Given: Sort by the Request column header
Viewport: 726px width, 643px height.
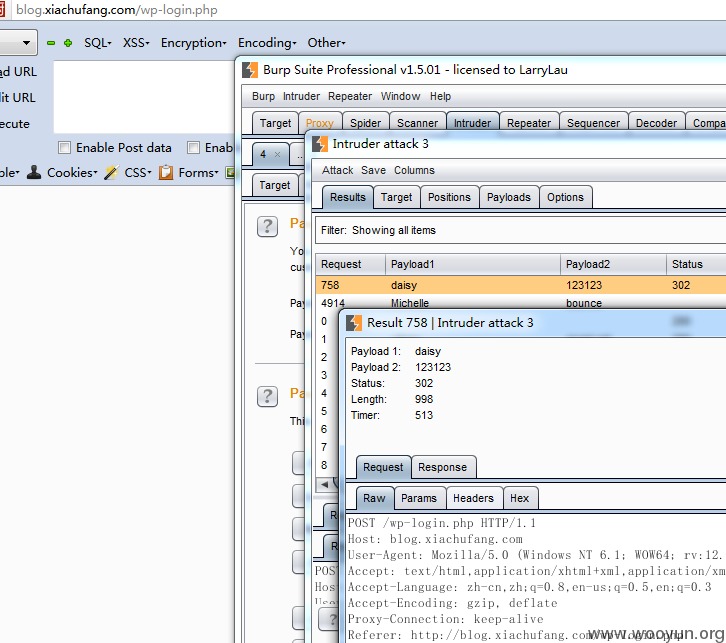Looking at the screenshot, I should 350,264.
